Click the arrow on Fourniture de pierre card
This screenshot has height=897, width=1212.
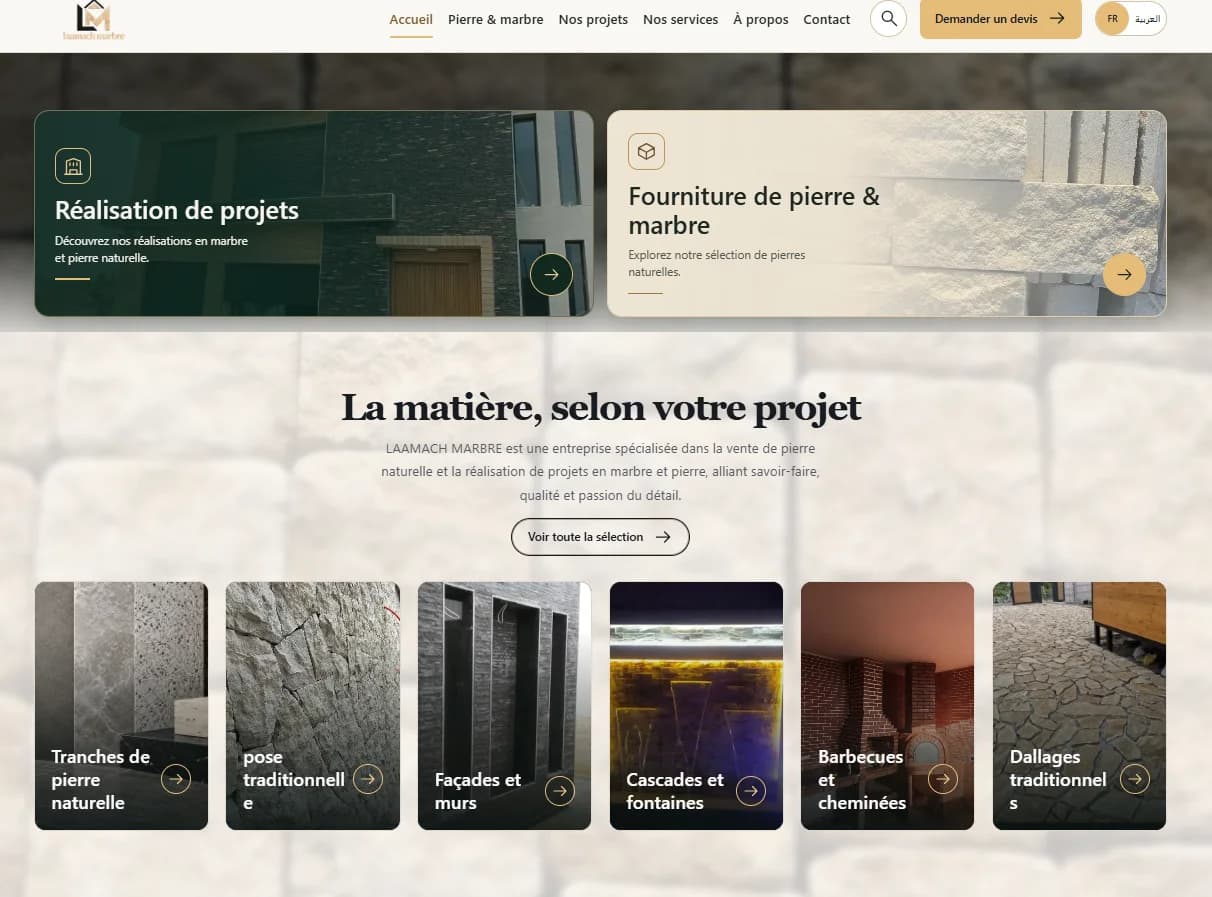1124,274
